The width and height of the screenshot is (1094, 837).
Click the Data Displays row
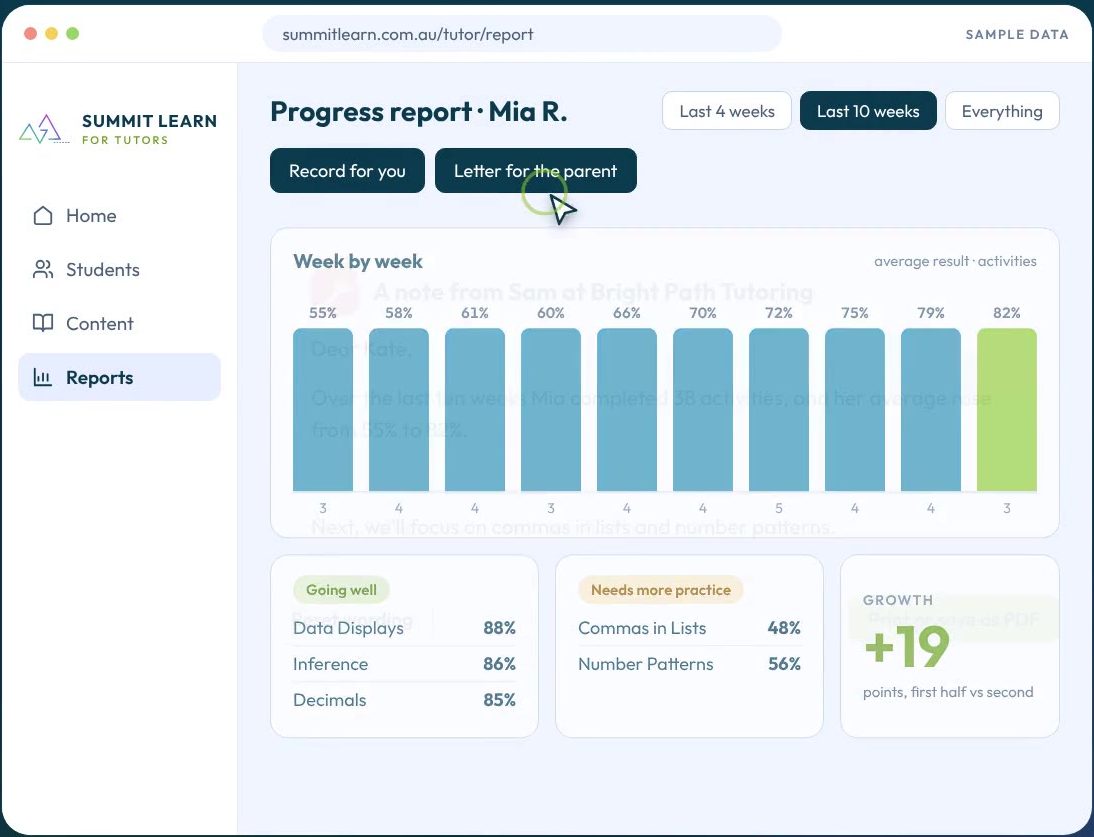click(x=404, y=628)
